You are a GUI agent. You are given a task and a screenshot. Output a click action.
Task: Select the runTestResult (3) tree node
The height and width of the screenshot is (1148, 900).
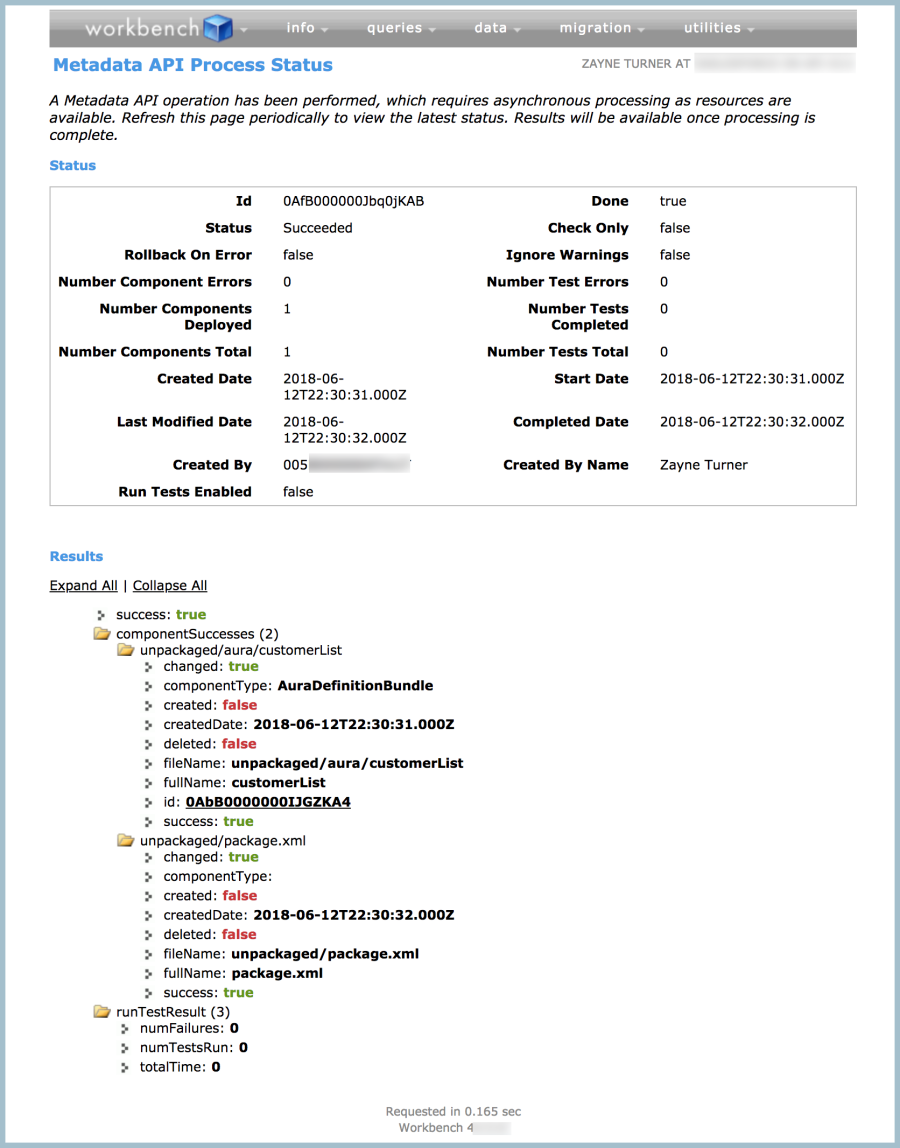point(173,1012)
